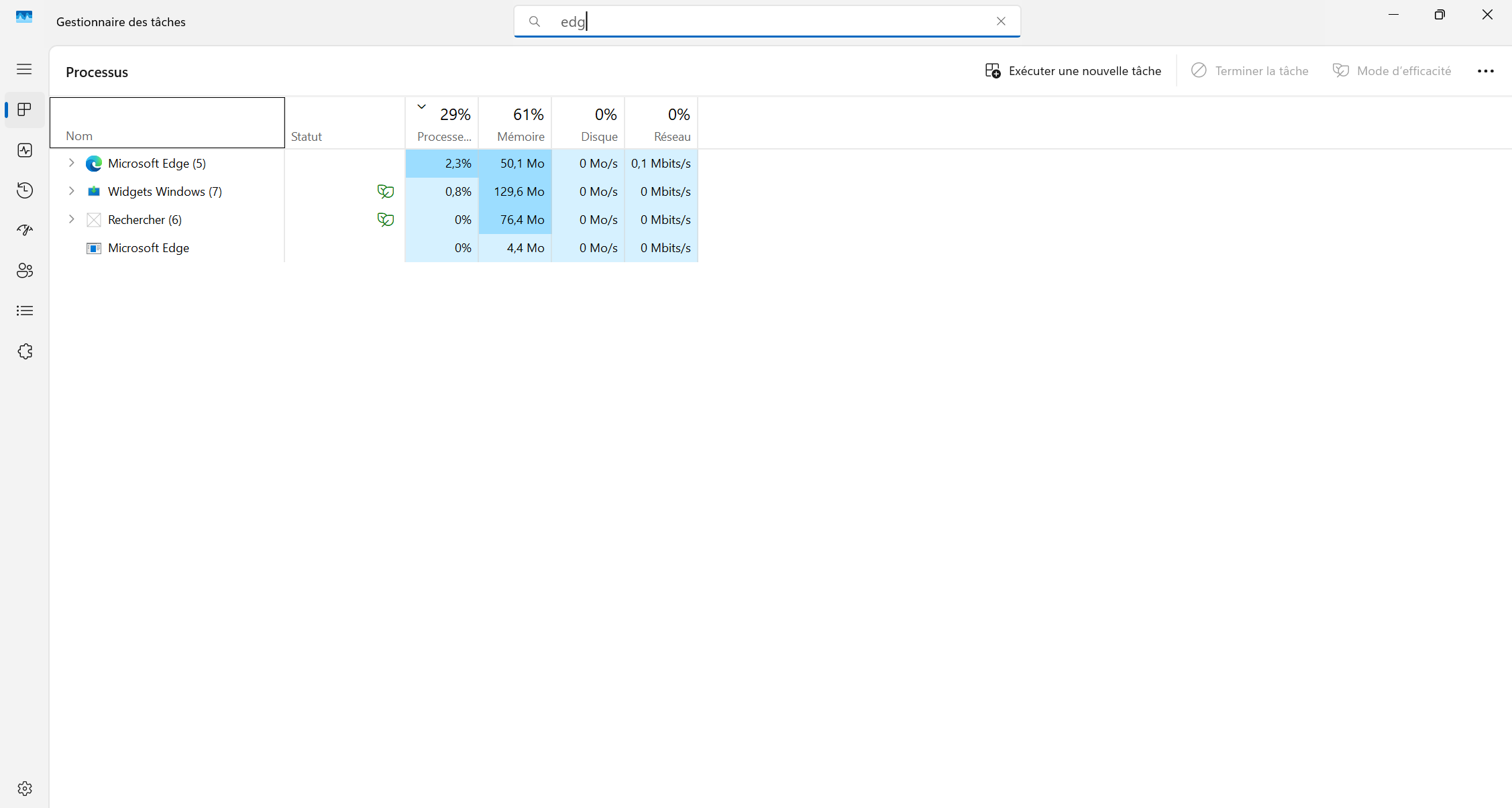Open the App history page in sidebar
This screenshot has height=808, width=1512.
pyautogui.click(x=25, y=190)
